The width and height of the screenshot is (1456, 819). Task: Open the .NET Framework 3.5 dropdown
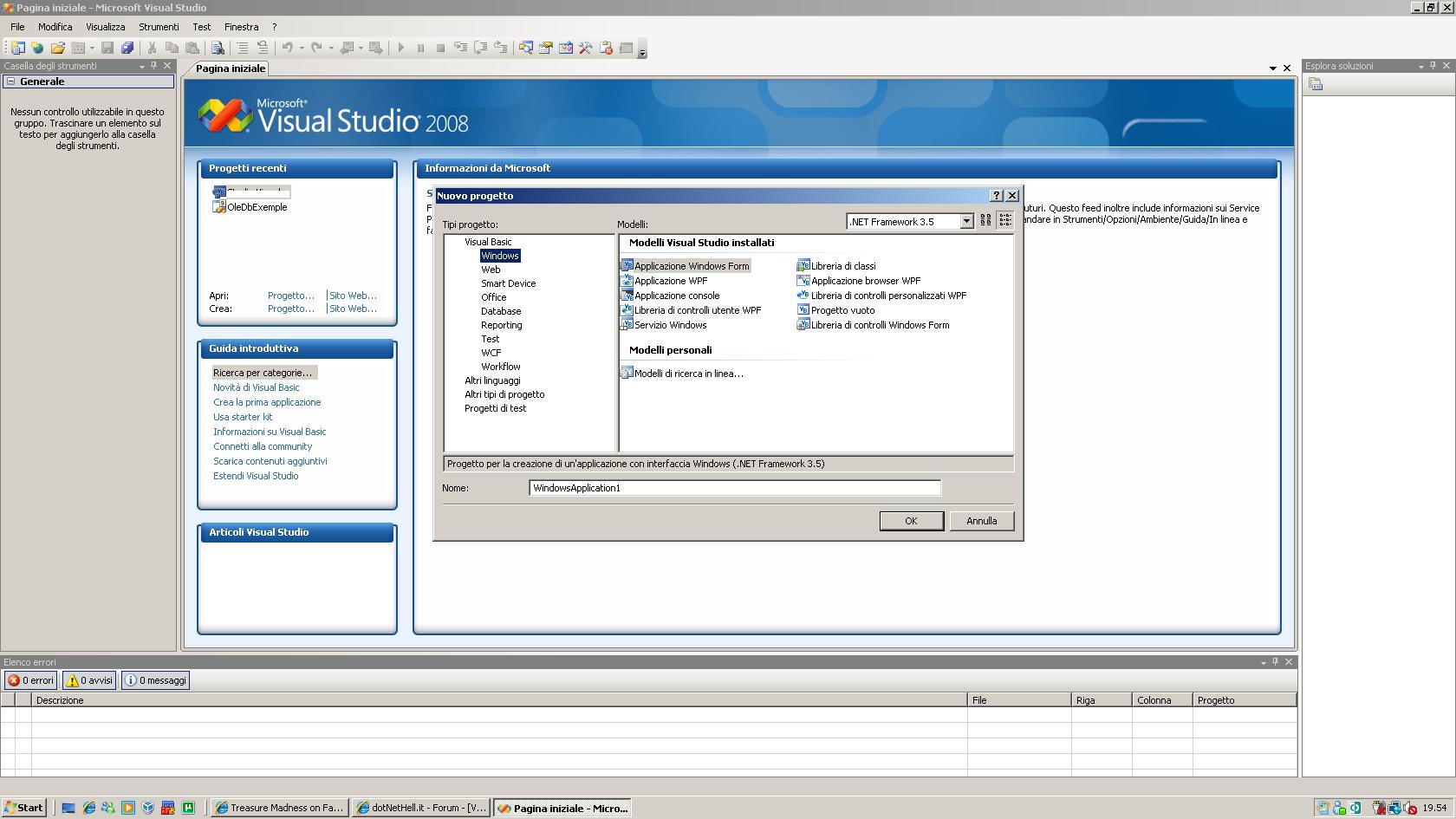[966, 222]
